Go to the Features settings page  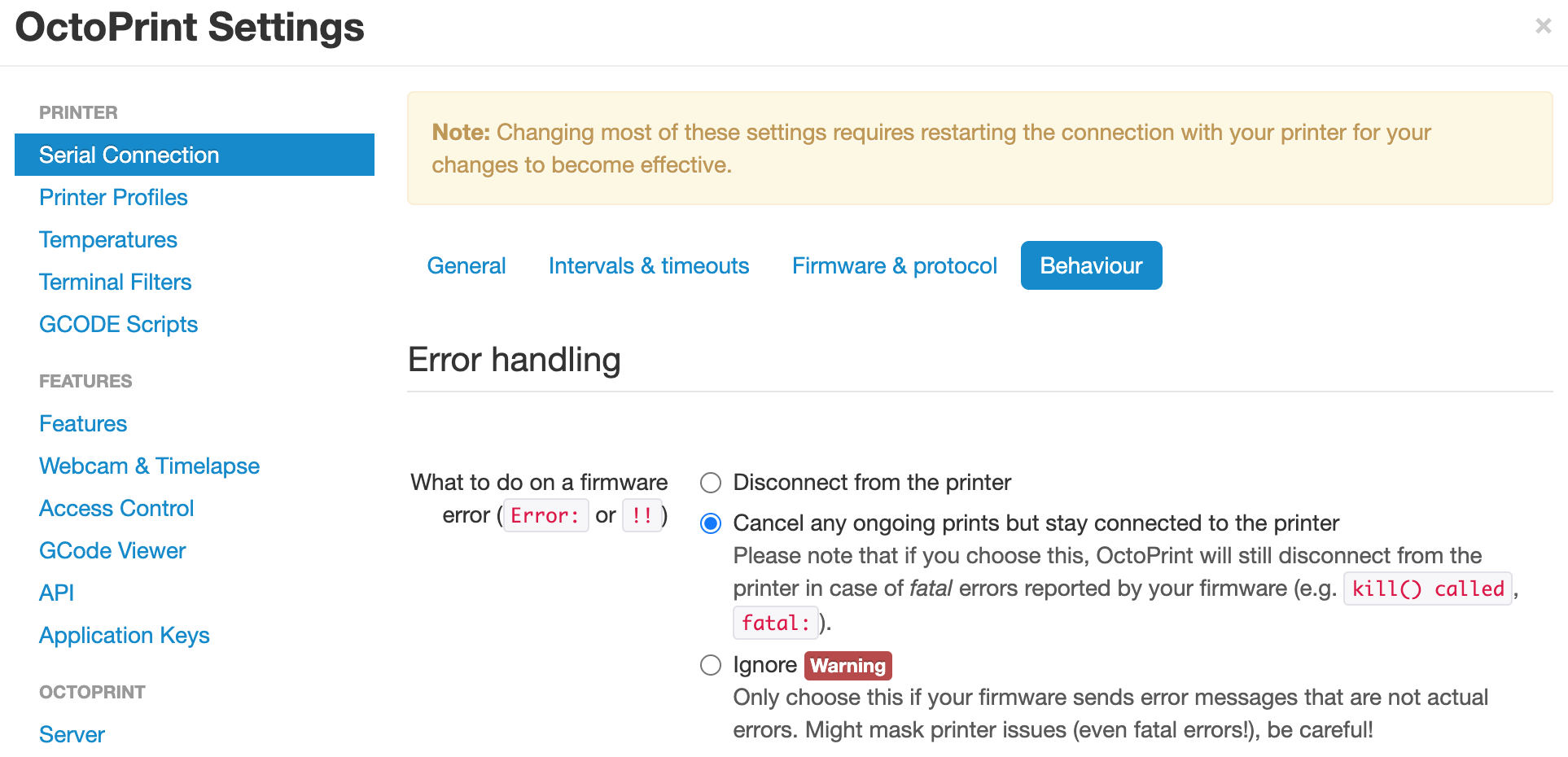tap(83, 423)
